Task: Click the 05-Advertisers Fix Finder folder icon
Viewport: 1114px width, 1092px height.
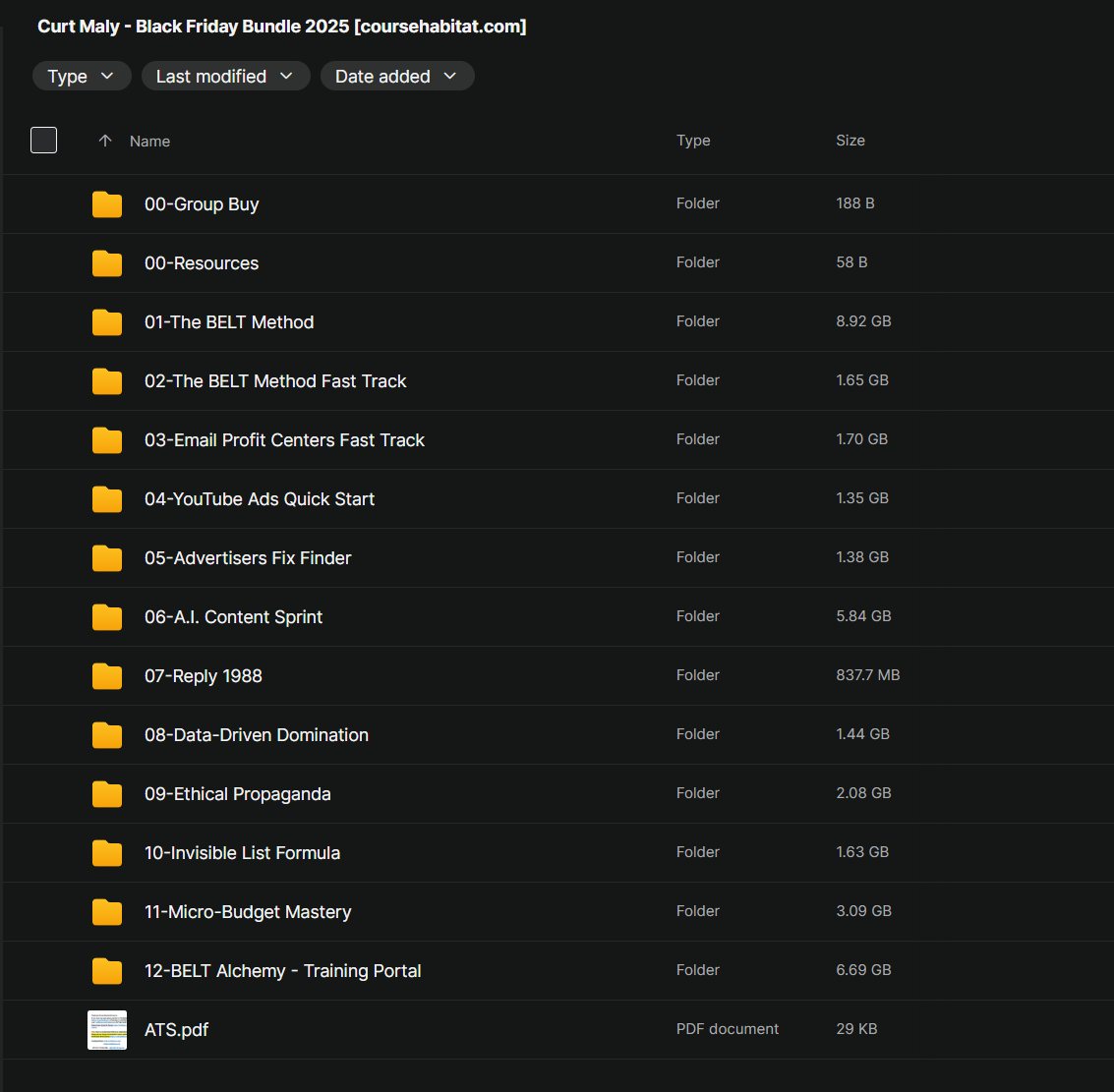Action: (x=107, y=558)
